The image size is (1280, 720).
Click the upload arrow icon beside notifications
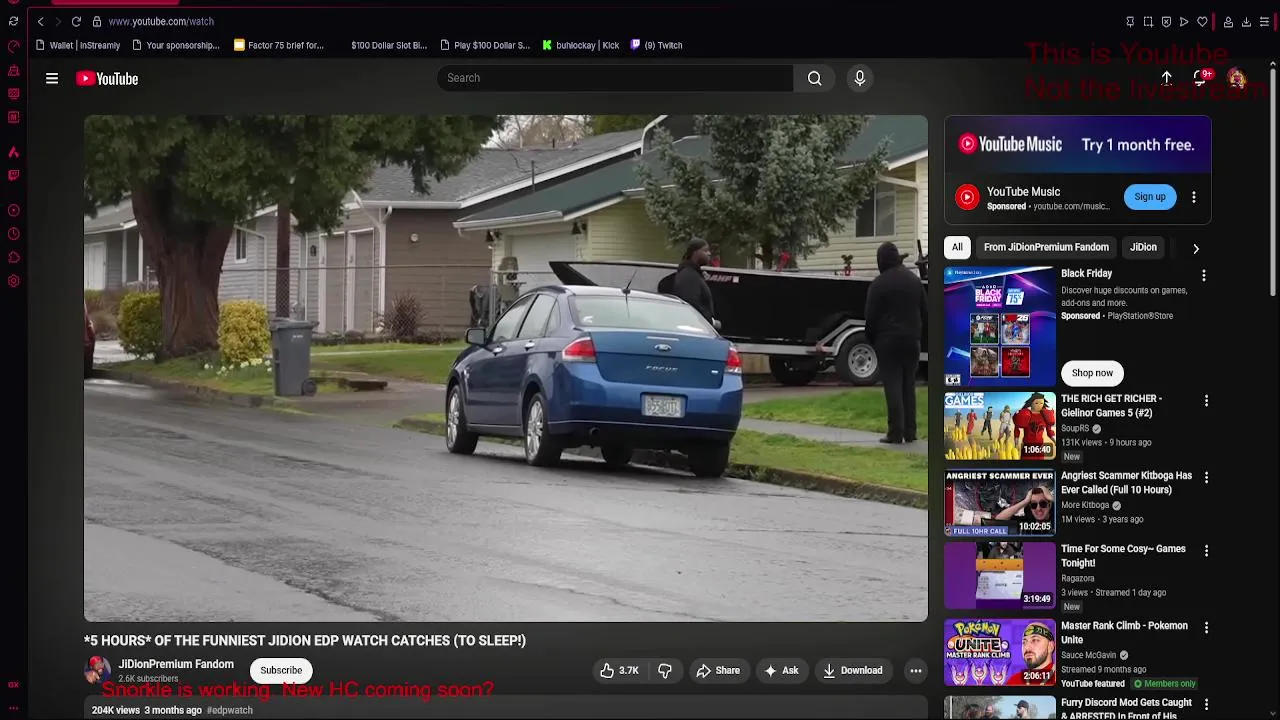tap(1166, 78)
